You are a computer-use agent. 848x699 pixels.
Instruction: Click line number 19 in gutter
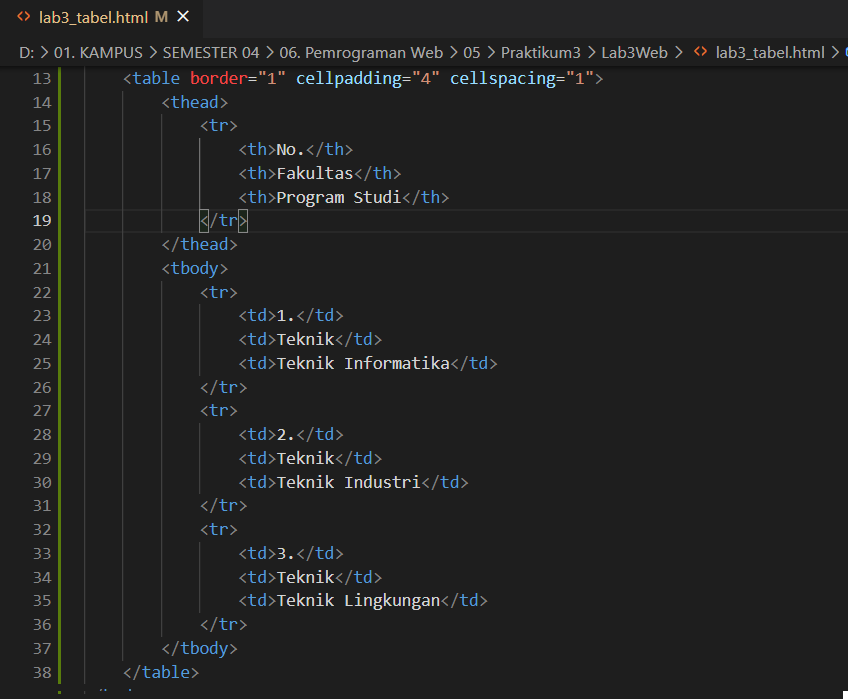[x=42, y=221]
